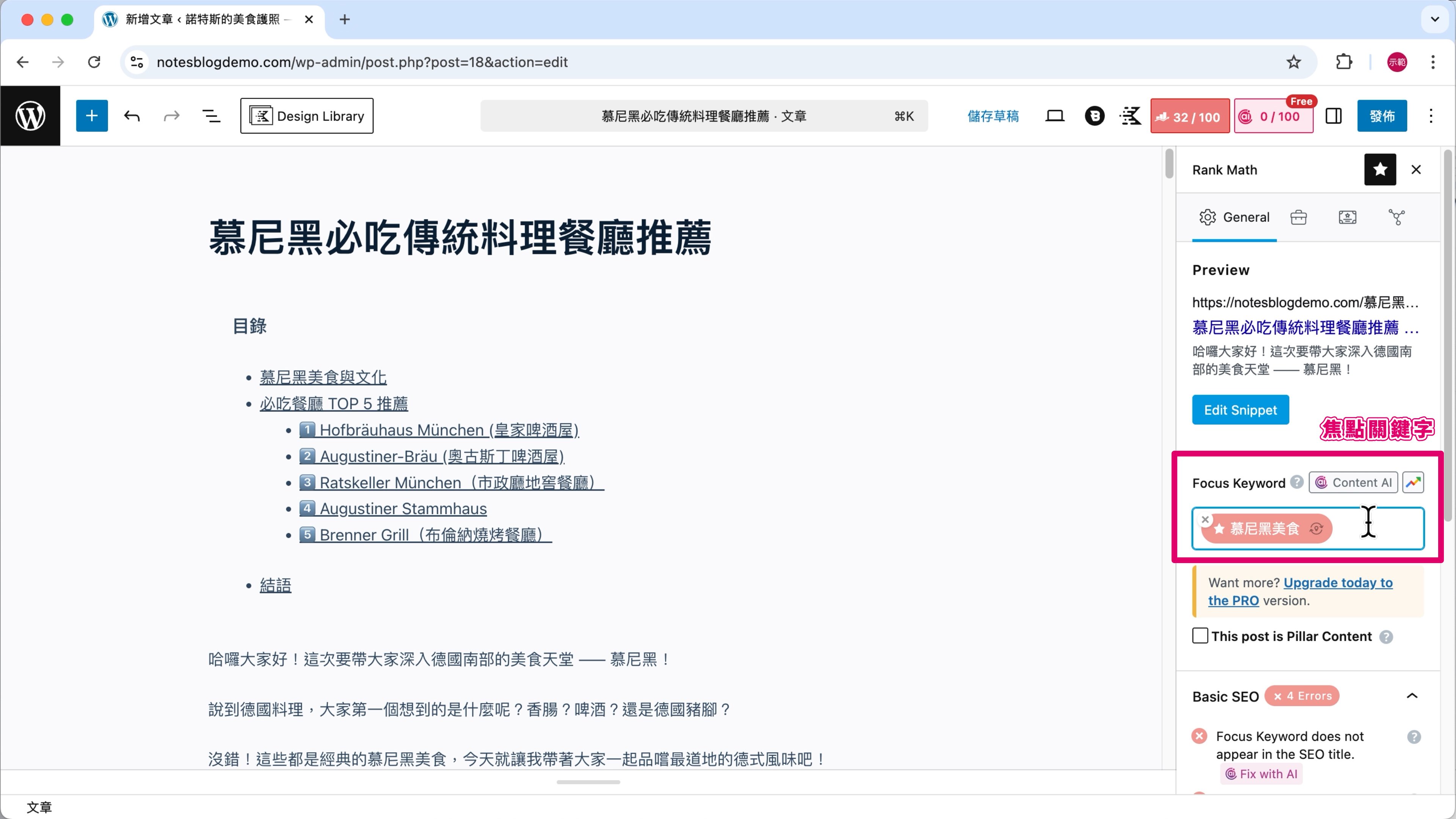Open the document overview list icon
The width and height of the screenshot is (1456, 819).
point(212,116)
